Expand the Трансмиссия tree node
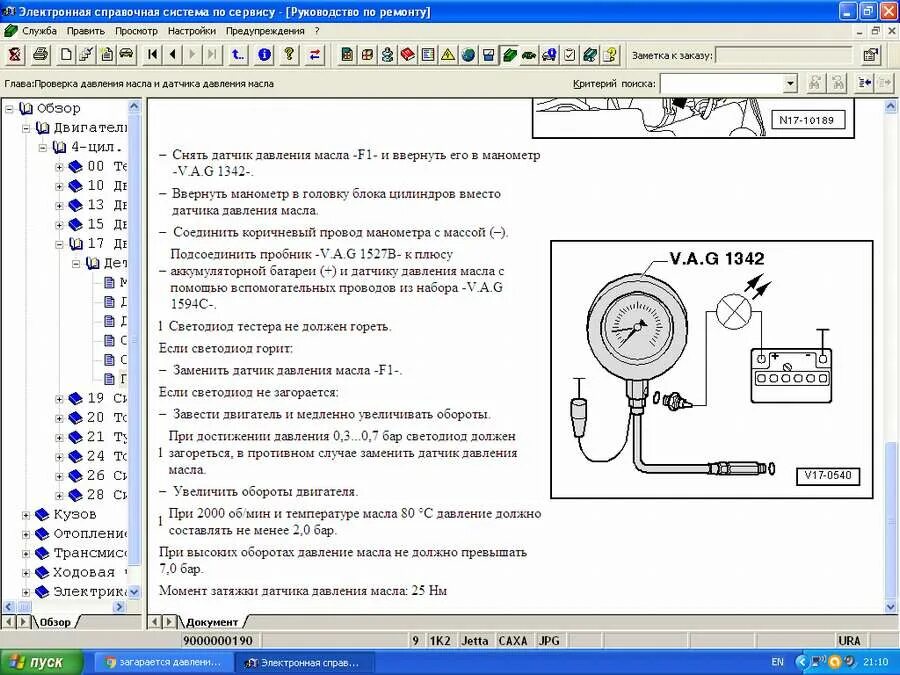The image size is (900, 675). [26, 553]
